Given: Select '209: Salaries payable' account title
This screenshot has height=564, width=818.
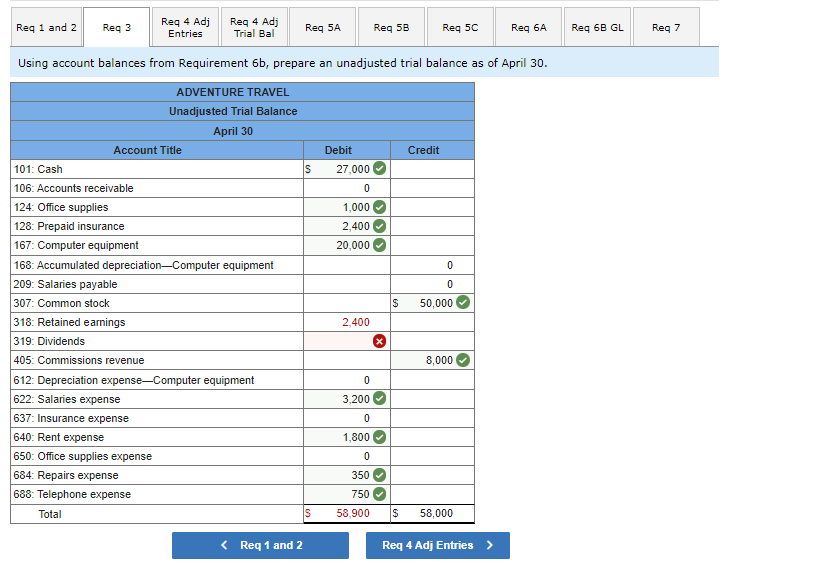Looking at the screenshot, I should [x=65, y=284].
